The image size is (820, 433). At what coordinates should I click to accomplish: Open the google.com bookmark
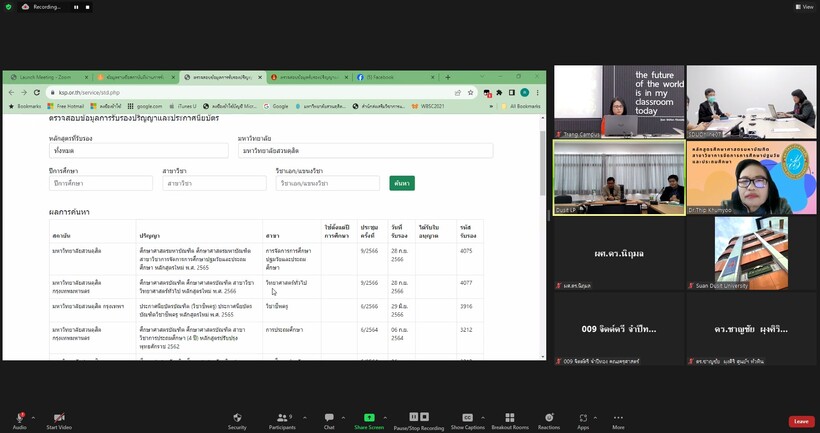pos(145,106)
